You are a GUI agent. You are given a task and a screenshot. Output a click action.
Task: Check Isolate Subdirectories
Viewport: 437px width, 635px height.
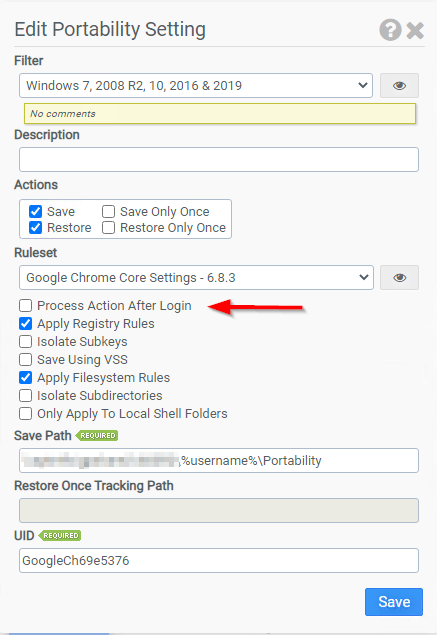coord(26,395)
